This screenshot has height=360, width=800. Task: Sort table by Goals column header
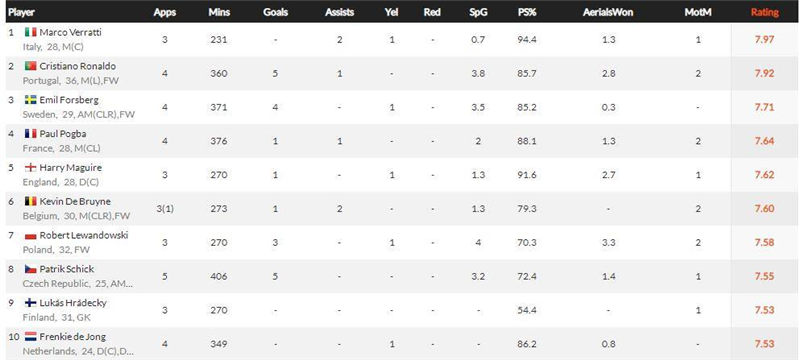pyautogui.click(x=276, y=12)
